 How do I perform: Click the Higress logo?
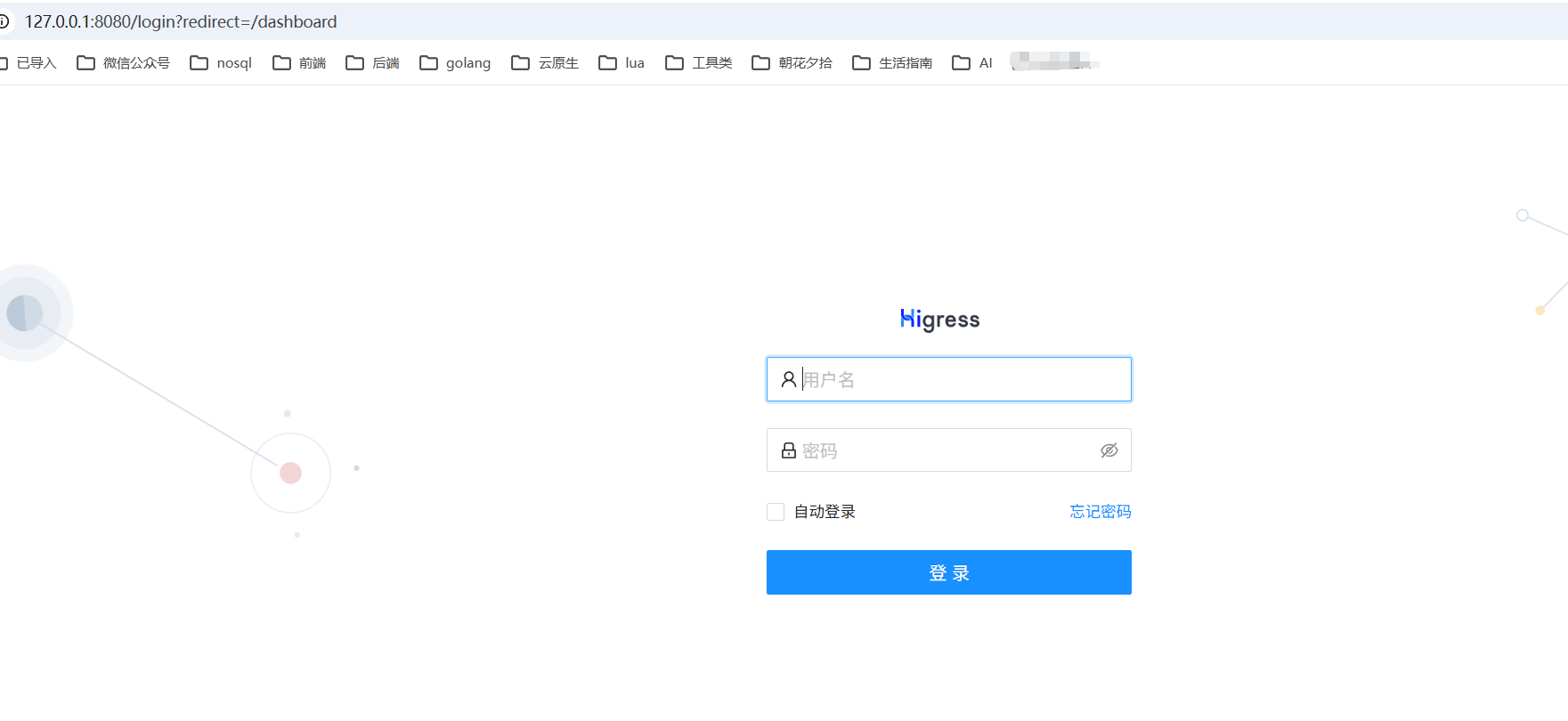tap(939, 320)
